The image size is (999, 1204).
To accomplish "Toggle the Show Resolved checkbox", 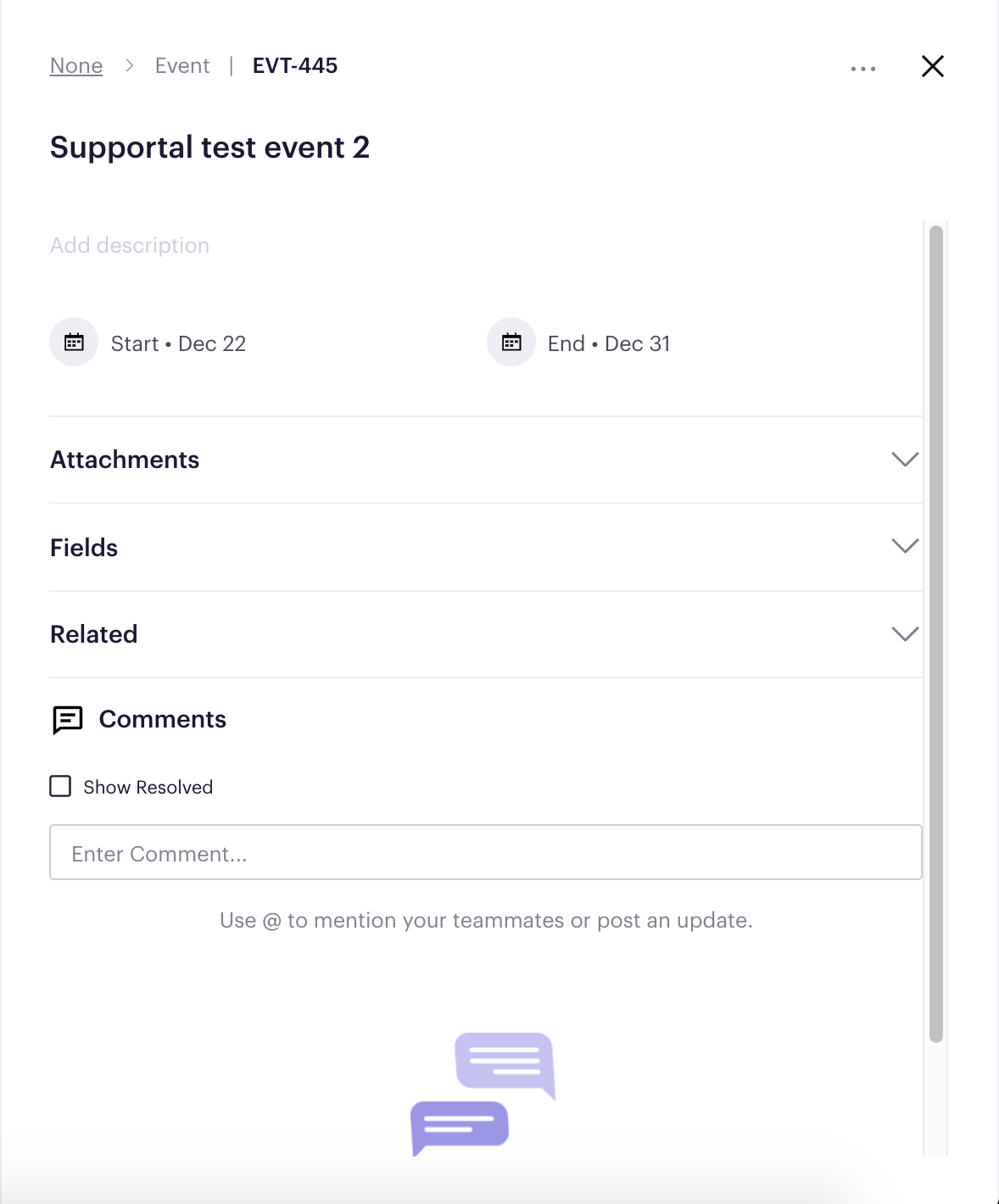I will click(x=60, y=786).
